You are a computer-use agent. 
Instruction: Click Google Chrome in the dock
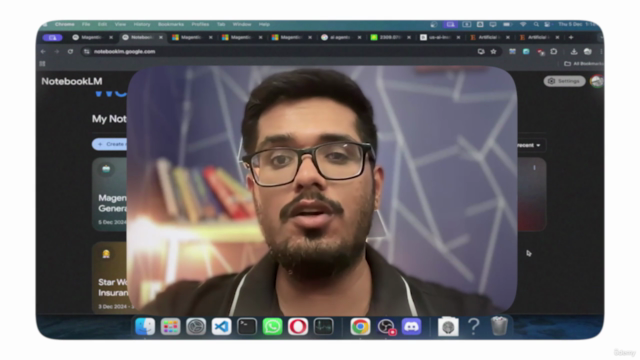(360, 327)
